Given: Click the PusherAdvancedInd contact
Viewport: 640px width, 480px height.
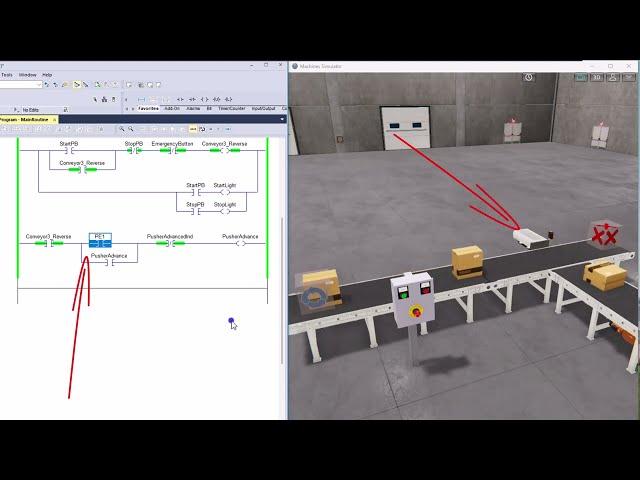Looking at the screenshot, I should [170, 242].
